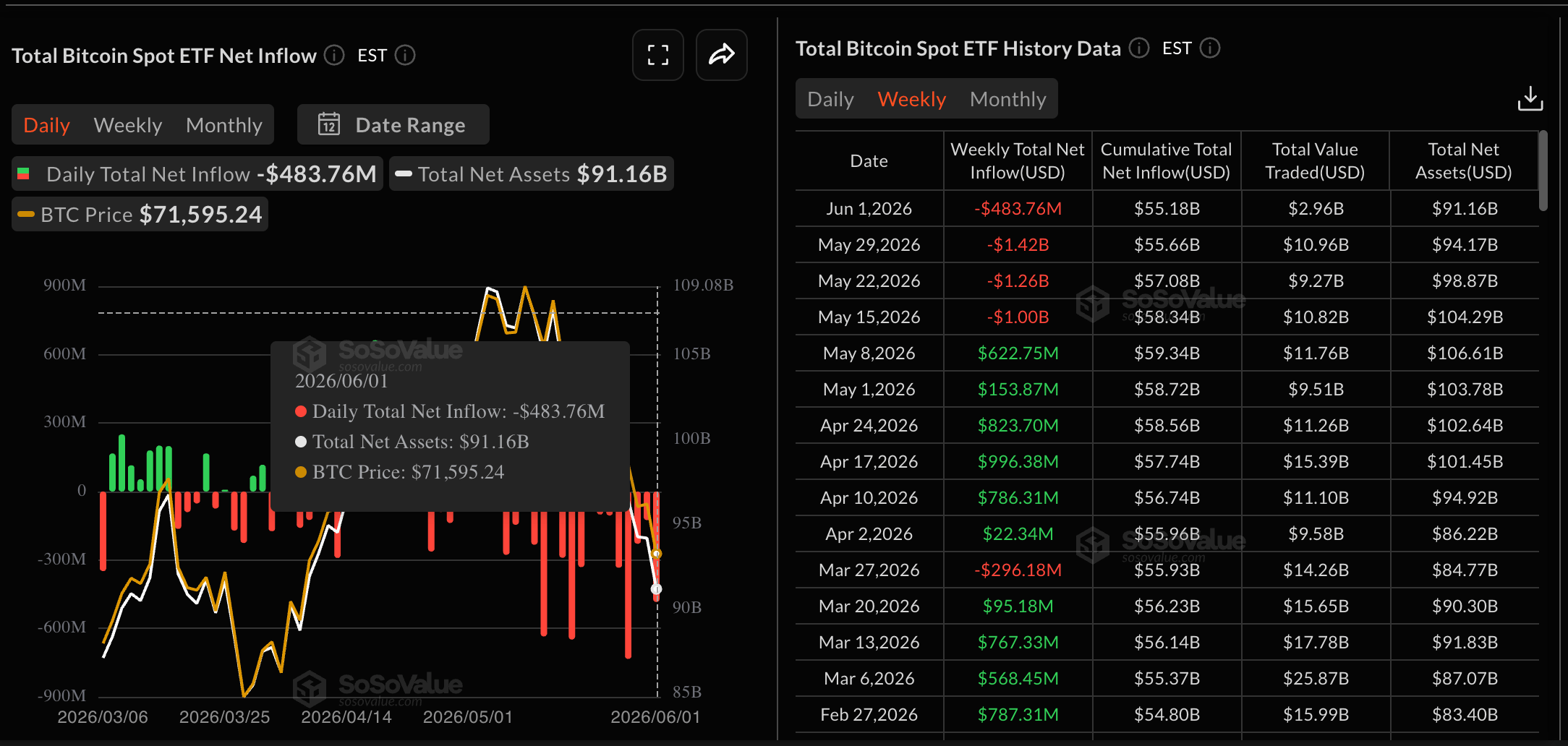The height and width of the screenshot is (746, 1568).
Task: Select the Apr 2,2026 row date
Action: tap(869, 534)
